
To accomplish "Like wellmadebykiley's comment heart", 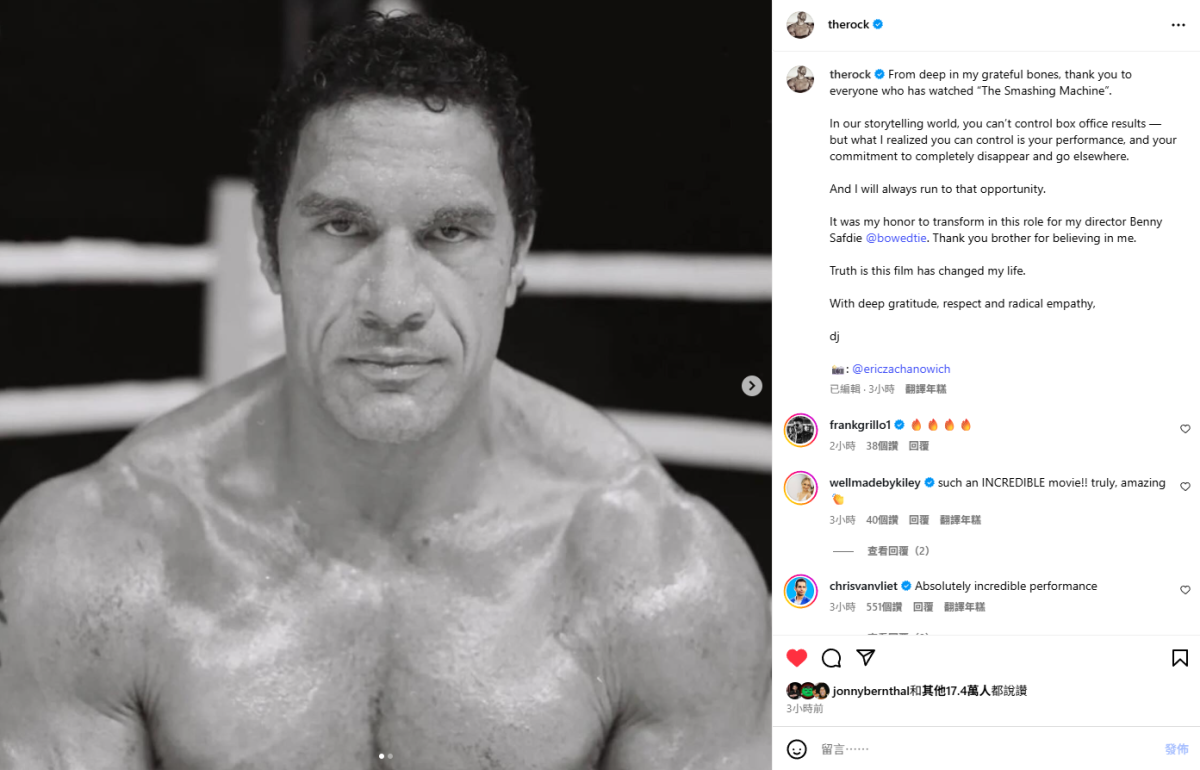I will pyautogui.click(x=1185, y=487).
